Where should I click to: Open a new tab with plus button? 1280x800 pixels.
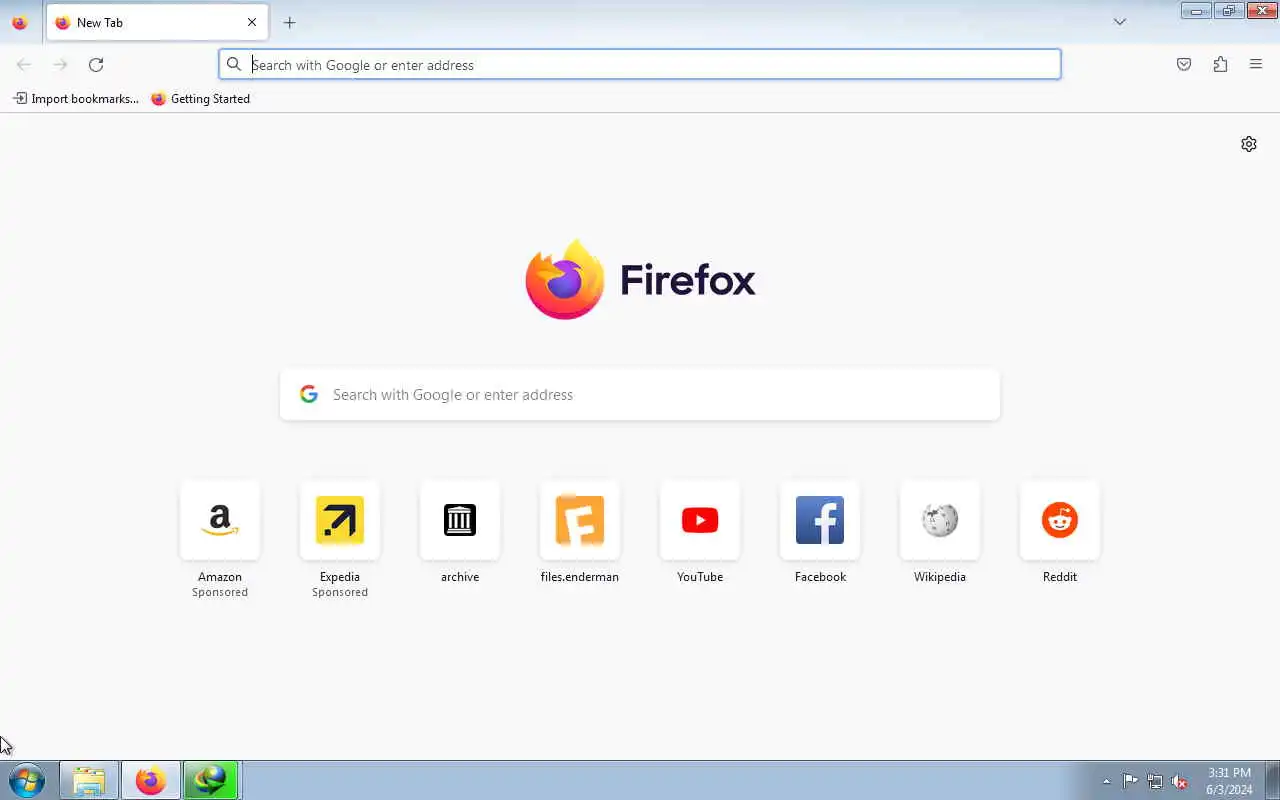[x=289, y=22]
